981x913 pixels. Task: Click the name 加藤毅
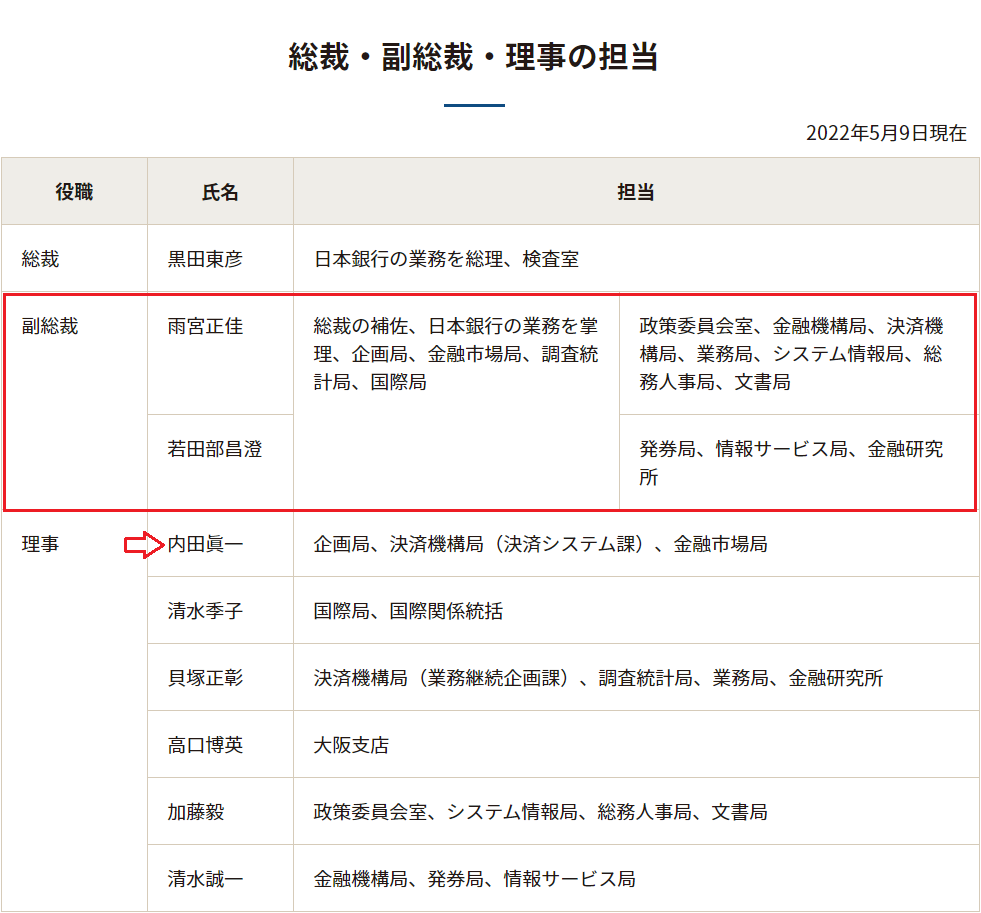(x=196, y=812)
